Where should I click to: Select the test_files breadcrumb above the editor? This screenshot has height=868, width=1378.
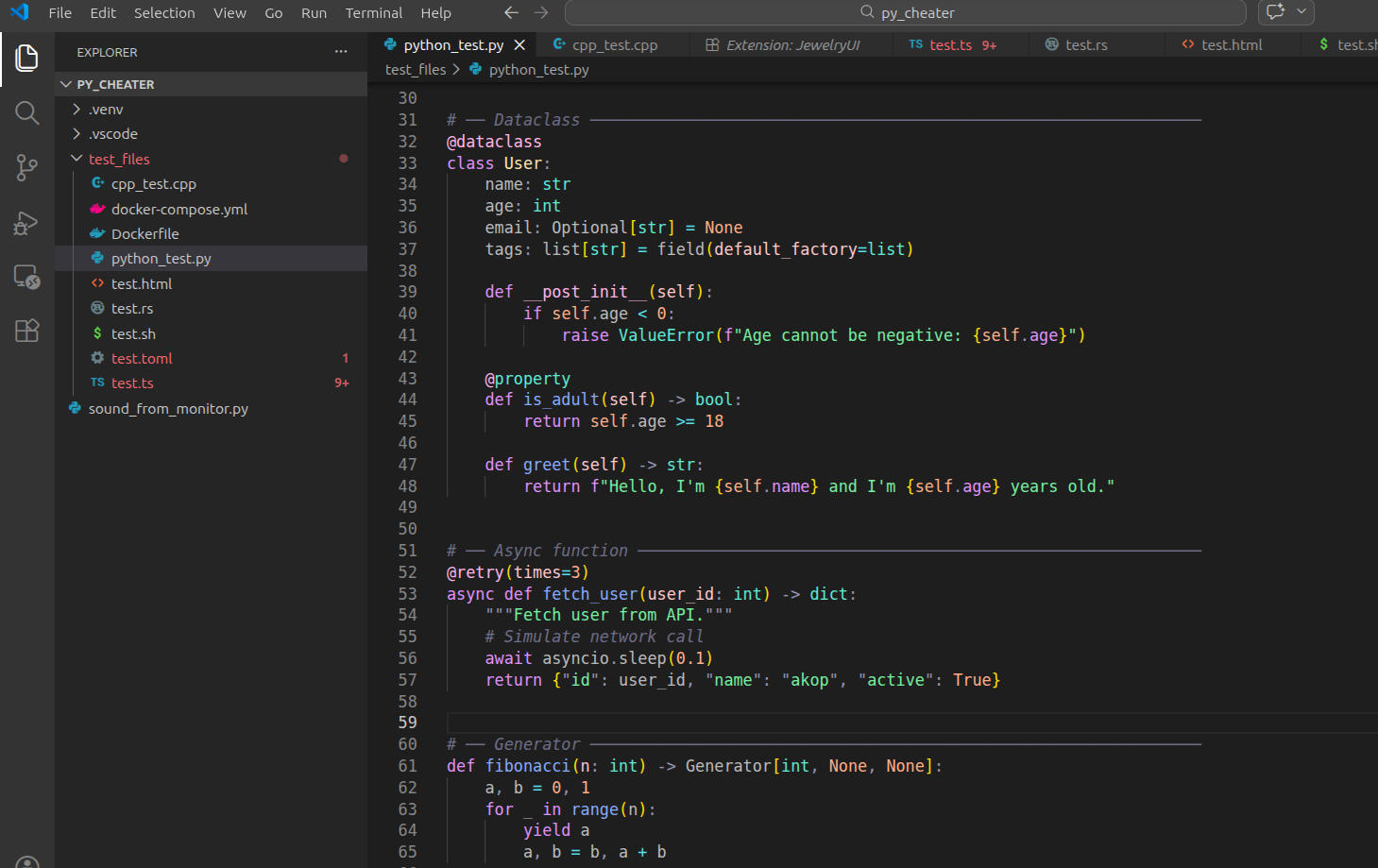(416, 69)
